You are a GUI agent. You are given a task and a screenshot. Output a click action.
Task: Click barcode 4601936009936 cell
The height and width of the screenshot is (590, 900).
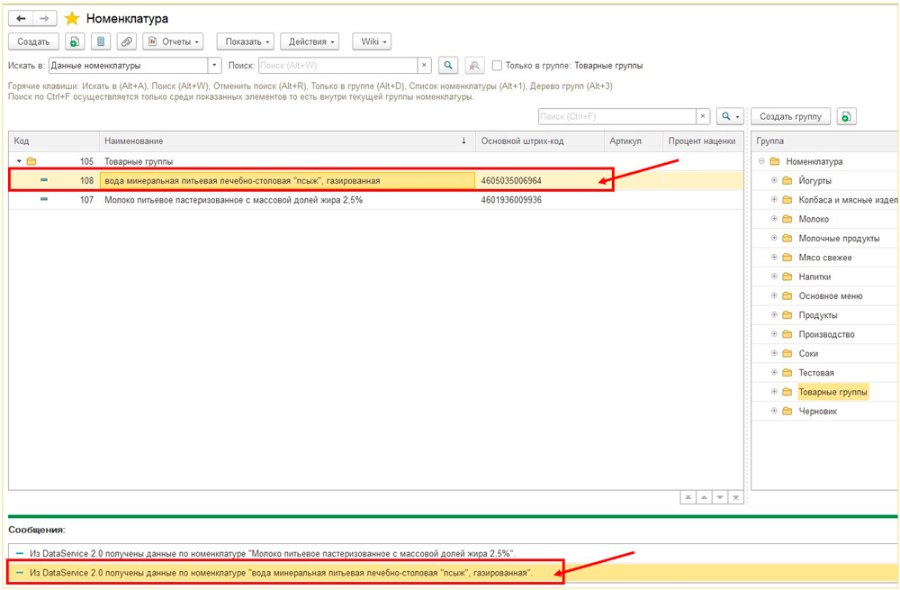point(511,200)
